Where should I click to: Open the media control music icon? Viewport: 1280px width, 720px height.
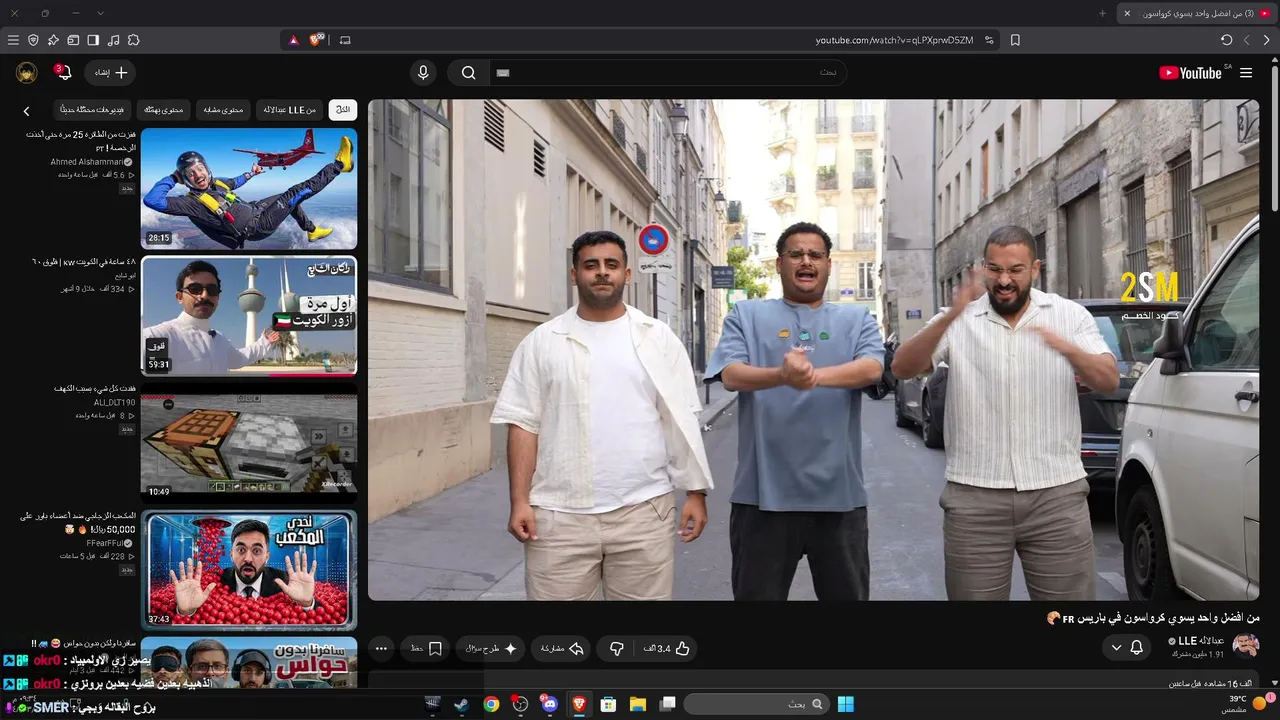pos(113,40)
